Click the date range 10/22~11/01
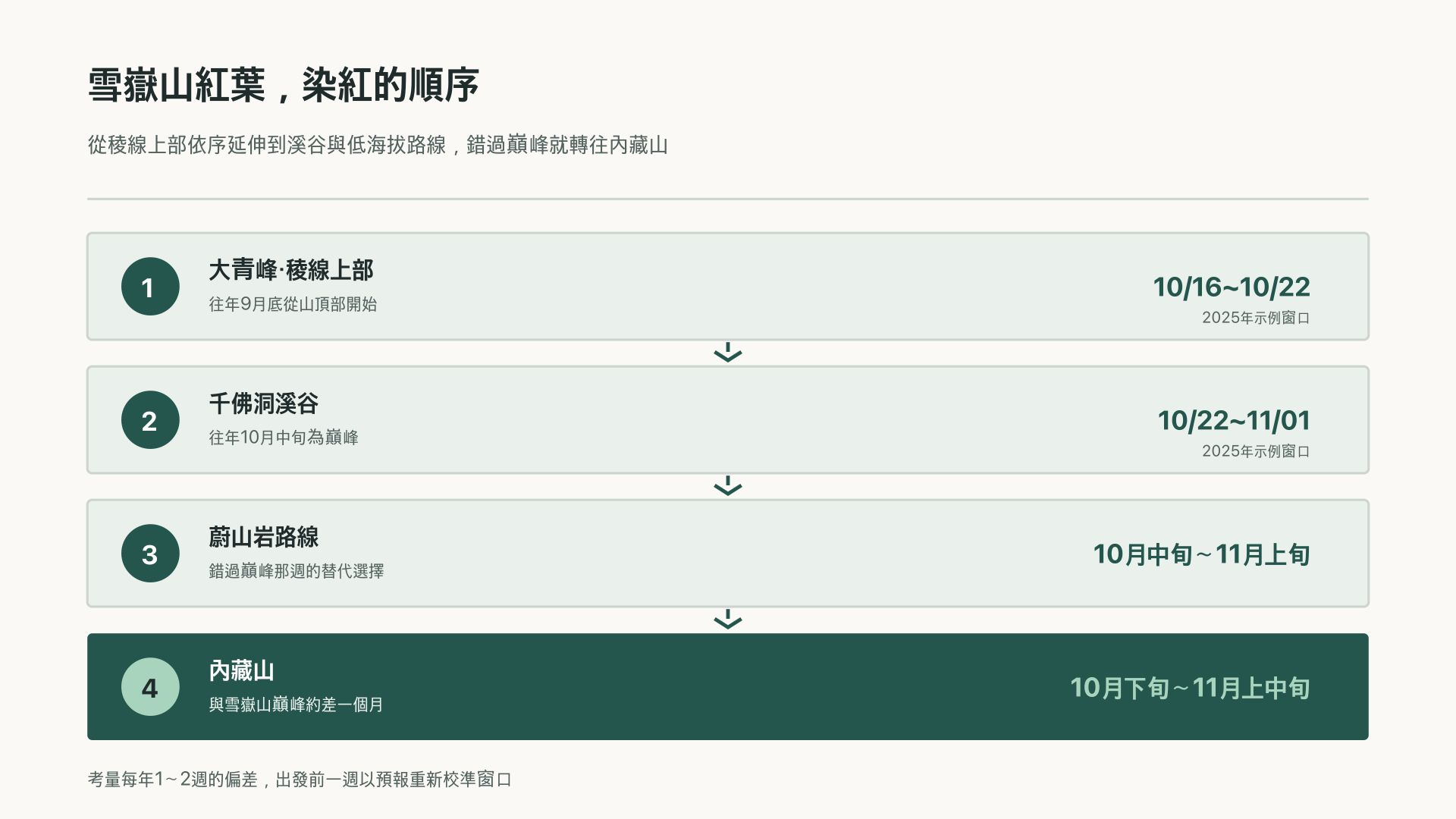1456x819 pixels. (x=1234, y=420)
